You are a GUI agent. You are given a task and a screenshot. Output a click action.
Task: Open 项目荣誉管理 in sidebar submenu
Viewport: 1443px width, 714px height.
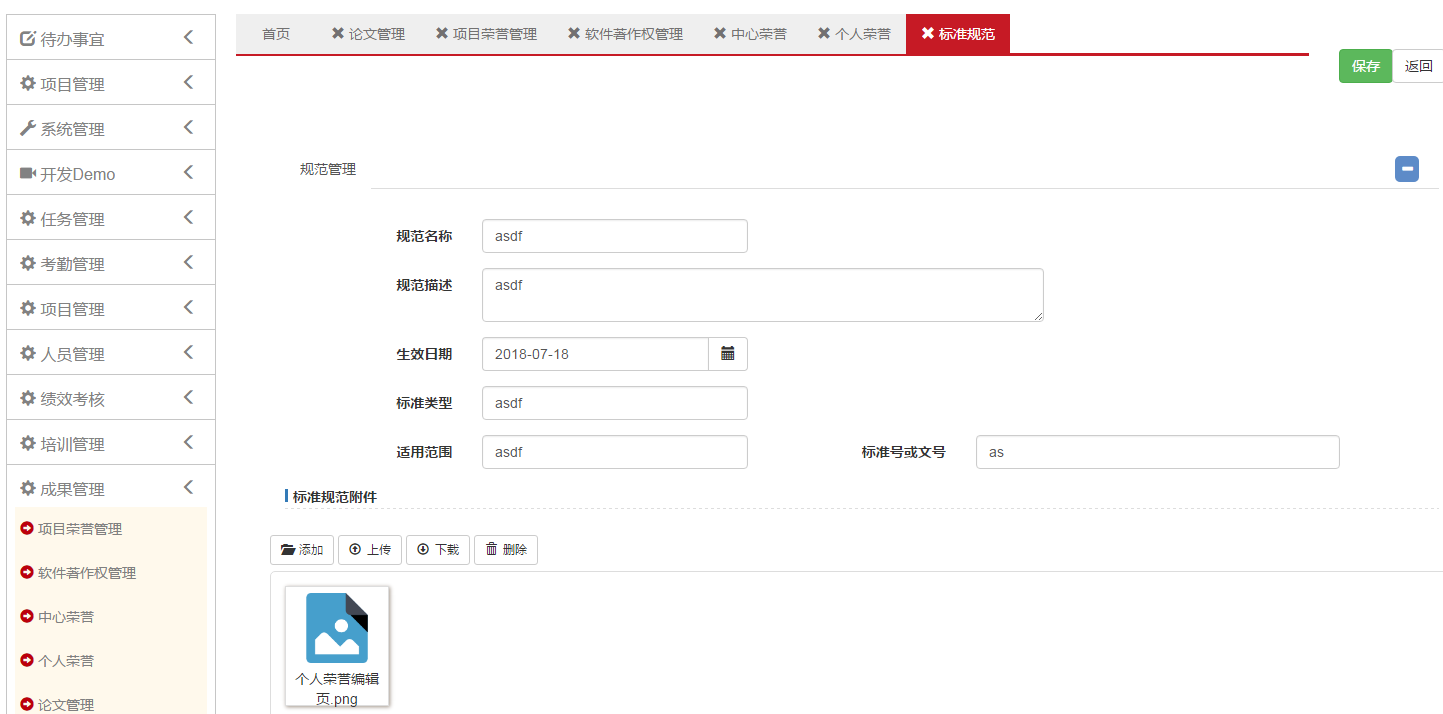[x=80, y=529]
